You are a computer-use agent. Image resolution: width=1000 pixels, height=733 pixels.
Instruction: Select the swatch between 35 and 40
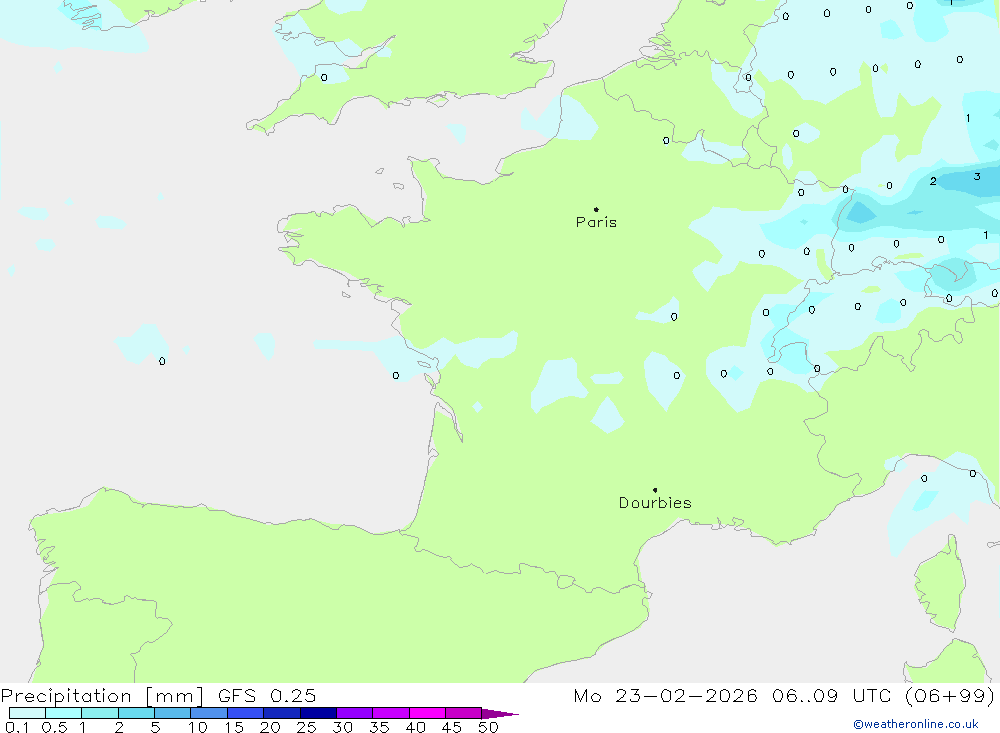pos(391,713)
